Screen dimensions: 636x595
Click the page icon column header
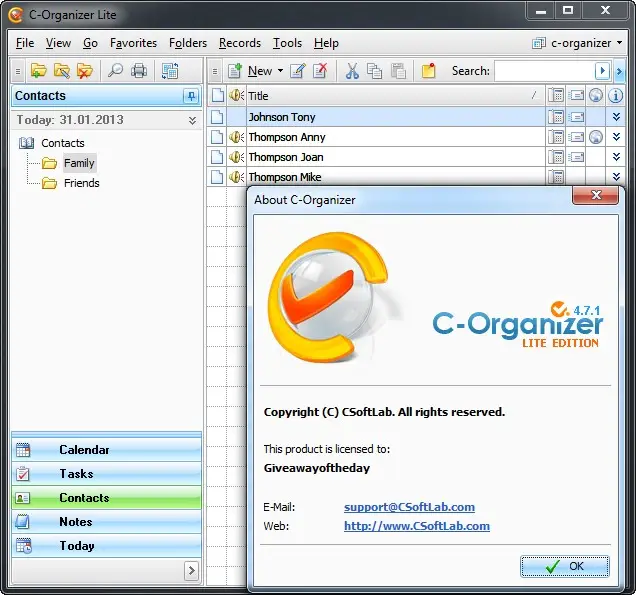217,96
